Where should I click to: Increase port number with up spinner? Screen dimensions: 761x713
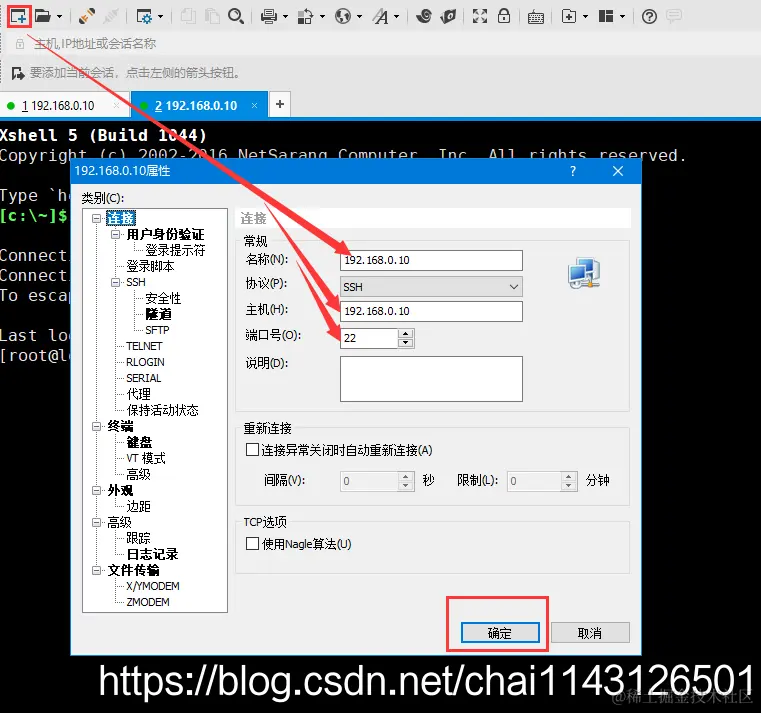click(405, 333)
